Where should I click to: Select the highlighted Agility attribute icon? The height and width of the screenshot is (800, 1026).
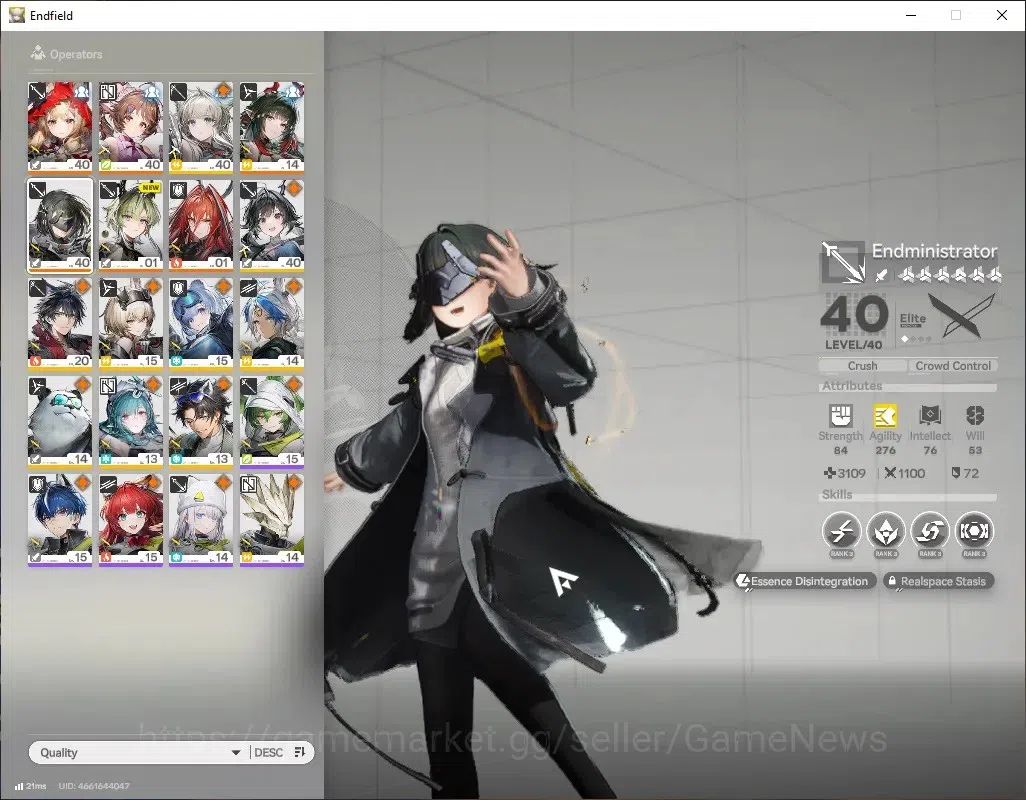pyautogui.click(x=885, y=415)
